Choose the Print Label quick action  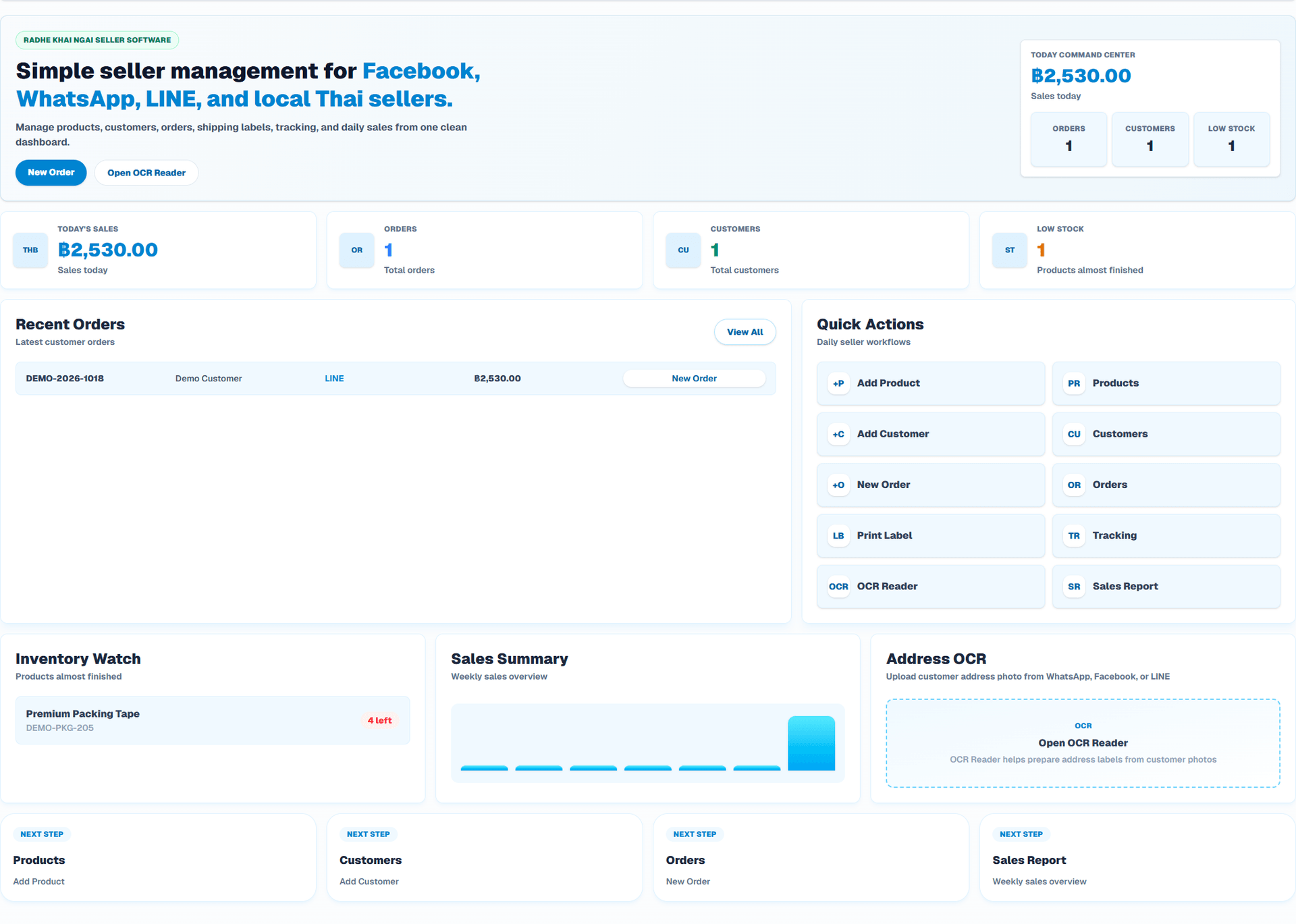(931, 536)
